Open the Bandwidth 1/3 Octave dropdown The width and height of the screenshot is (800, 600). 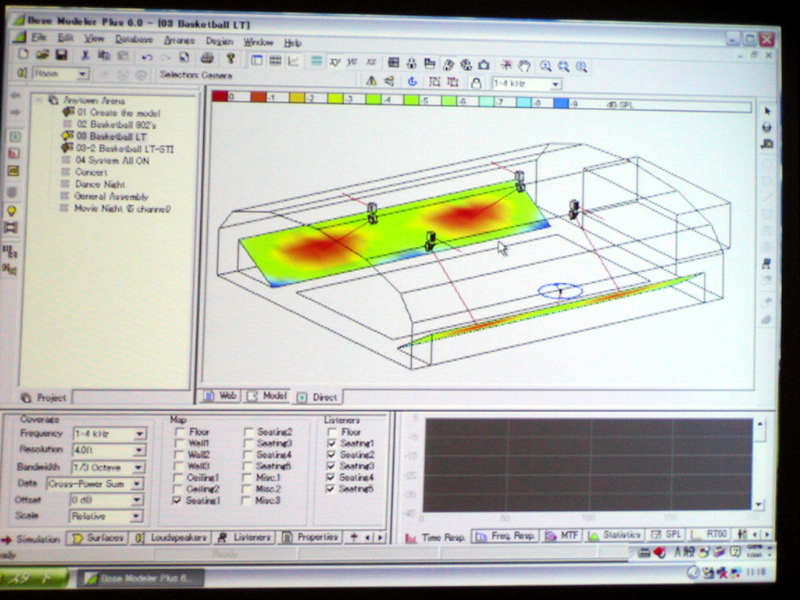point(138,467)
